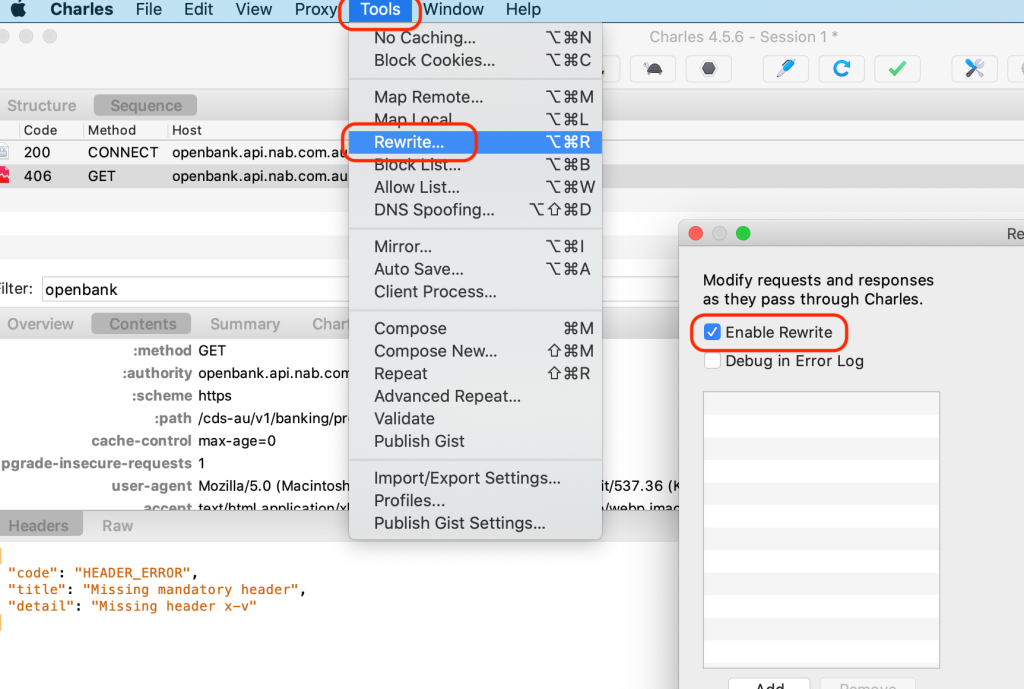Select Auto Save... menu item
This screenshot has height=689, width=1024.
tap(475, 269)
